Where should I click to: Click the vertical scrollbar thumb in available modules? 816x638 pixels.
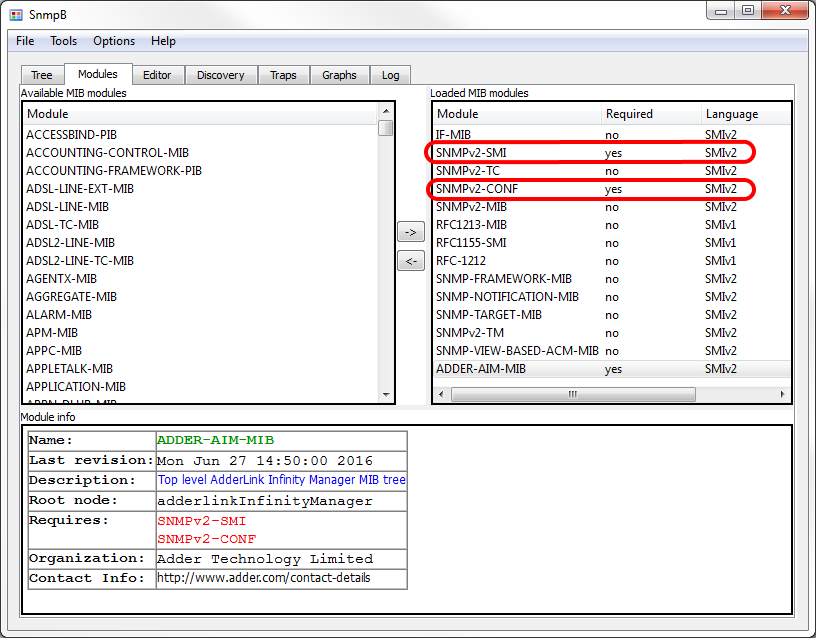[x=386, y=128]
